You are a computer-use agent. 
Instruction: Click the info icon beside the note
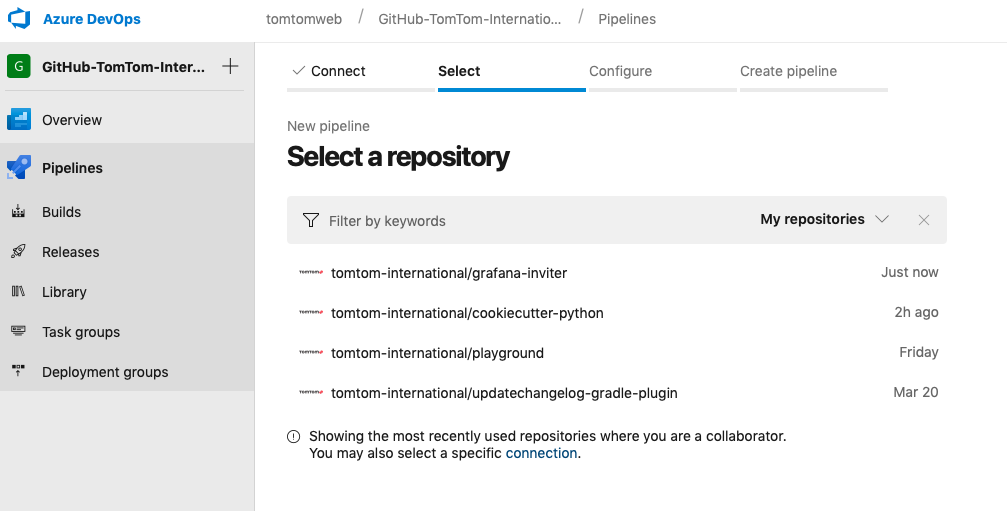tap(293, 437)
